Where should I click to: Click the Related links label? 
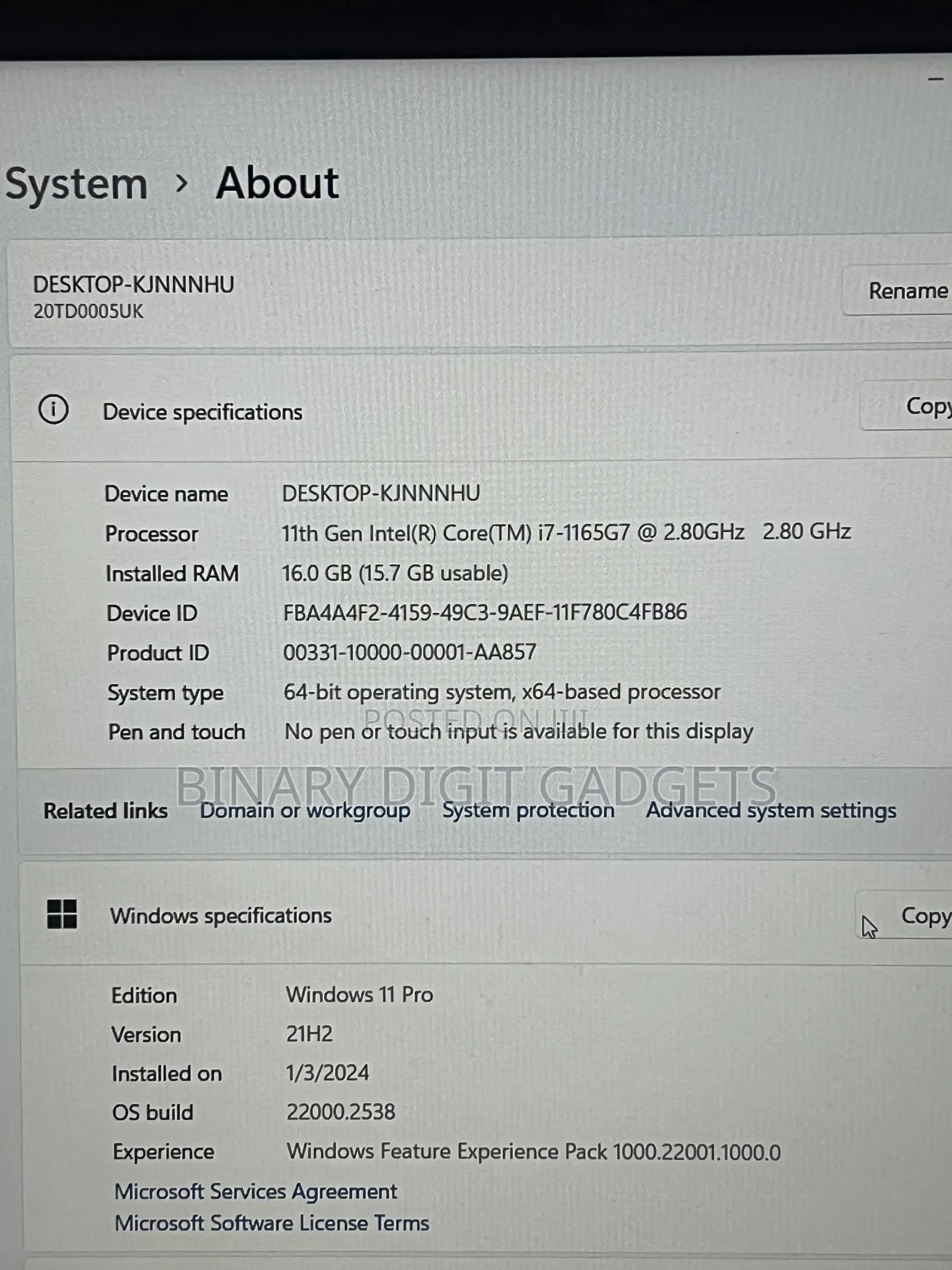tap(105, 811)
